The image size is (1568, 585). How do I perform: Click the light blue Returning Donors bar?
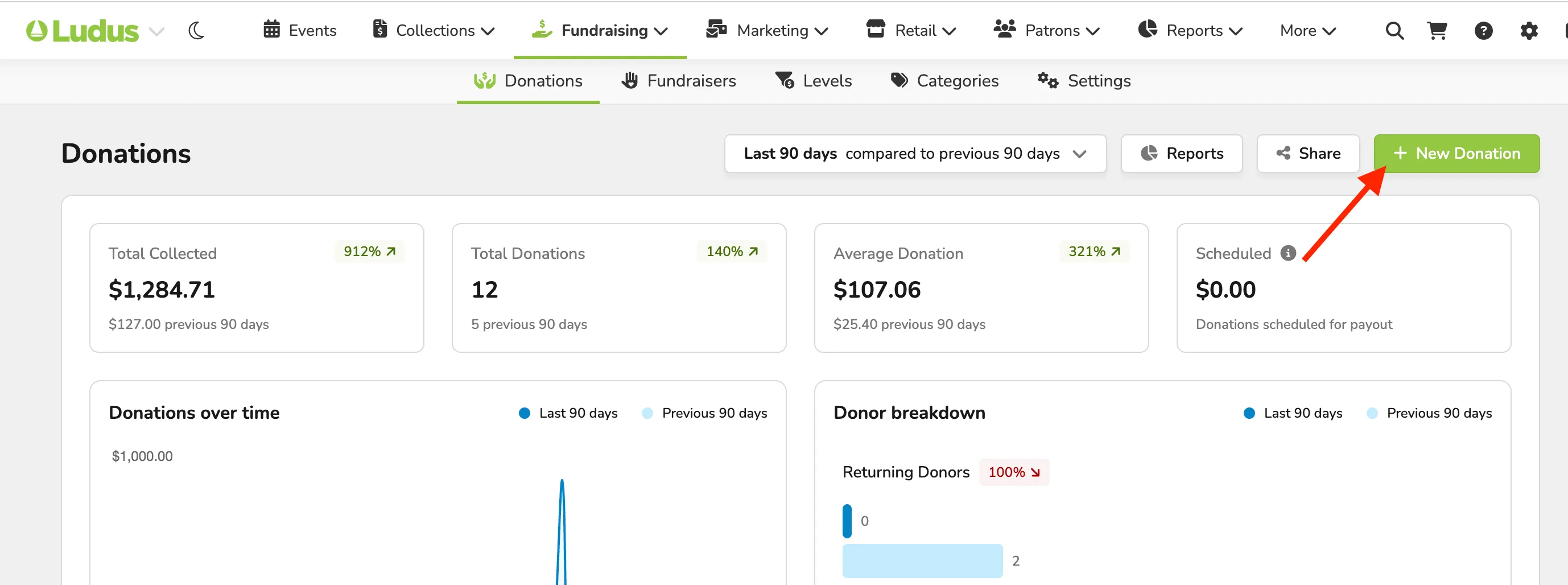[922, 561]
